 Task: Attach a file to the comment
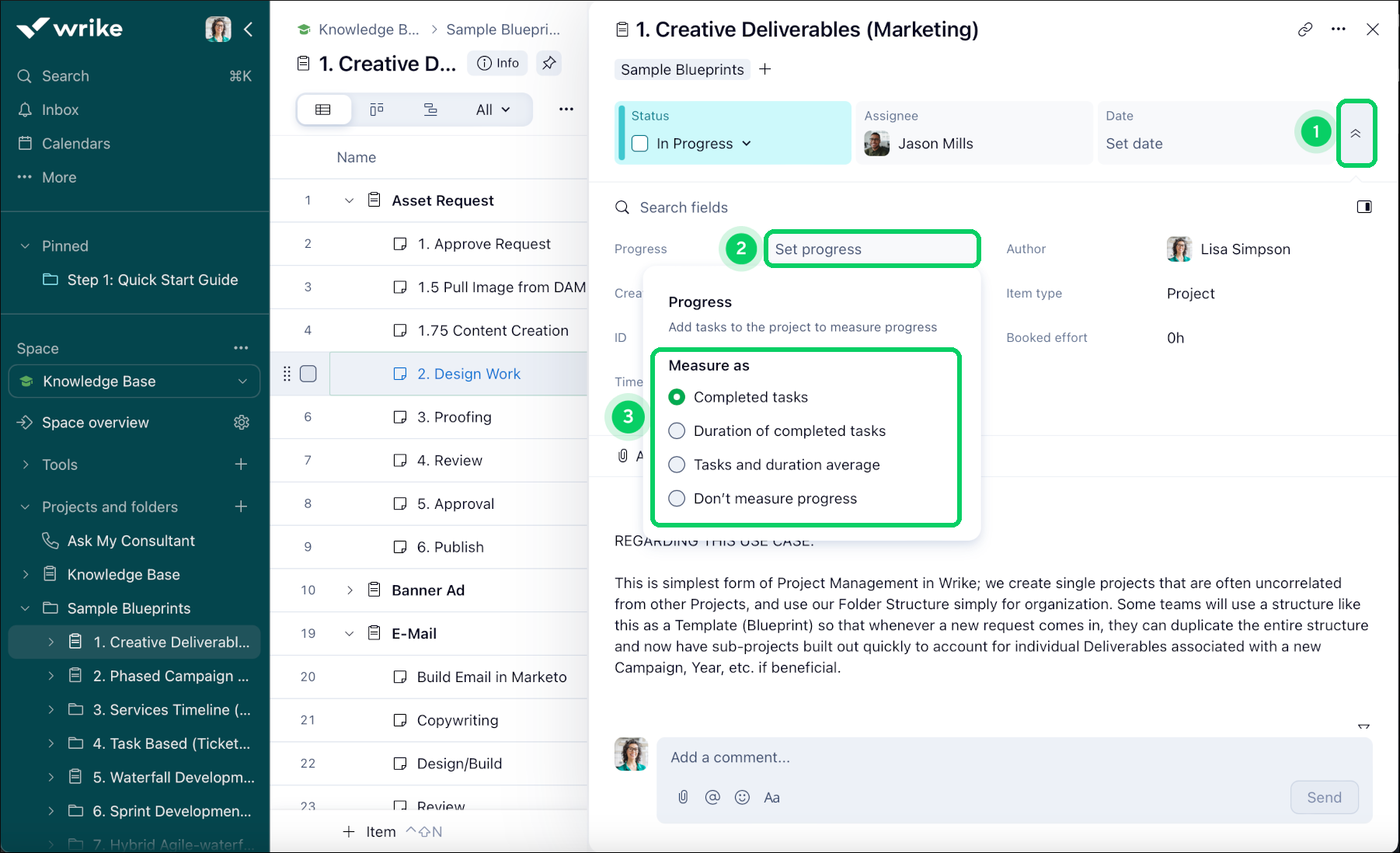(x=683, y=796)
